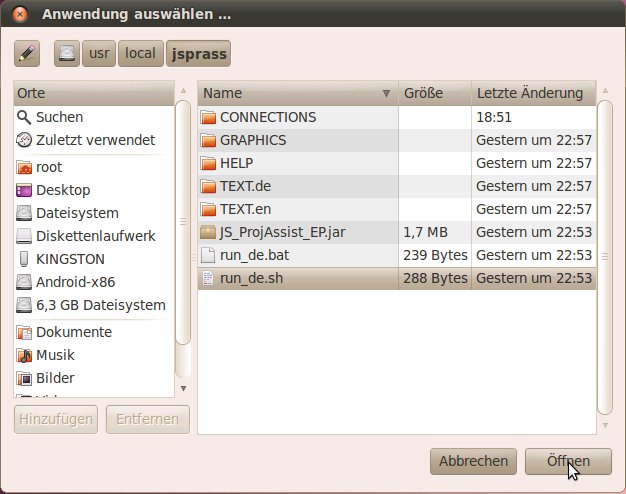Sort files by Name column header

coord(297,93)
